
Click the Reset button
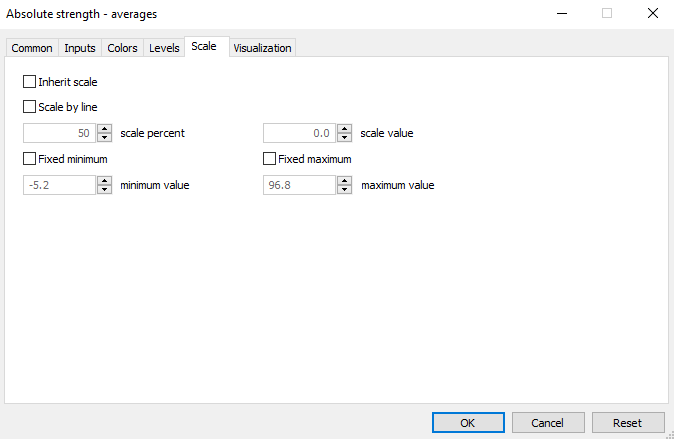pyautogui.click(x=629, y=422)
